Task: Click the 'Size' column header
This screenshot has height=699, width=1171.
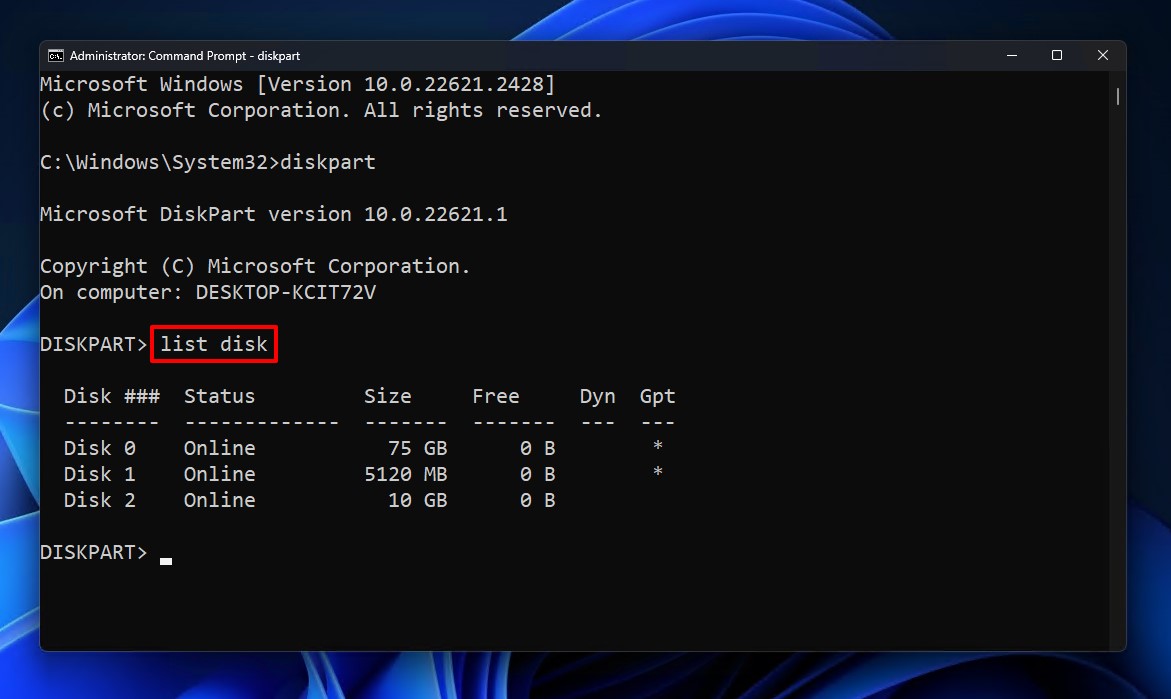Action: click(387, 396)
